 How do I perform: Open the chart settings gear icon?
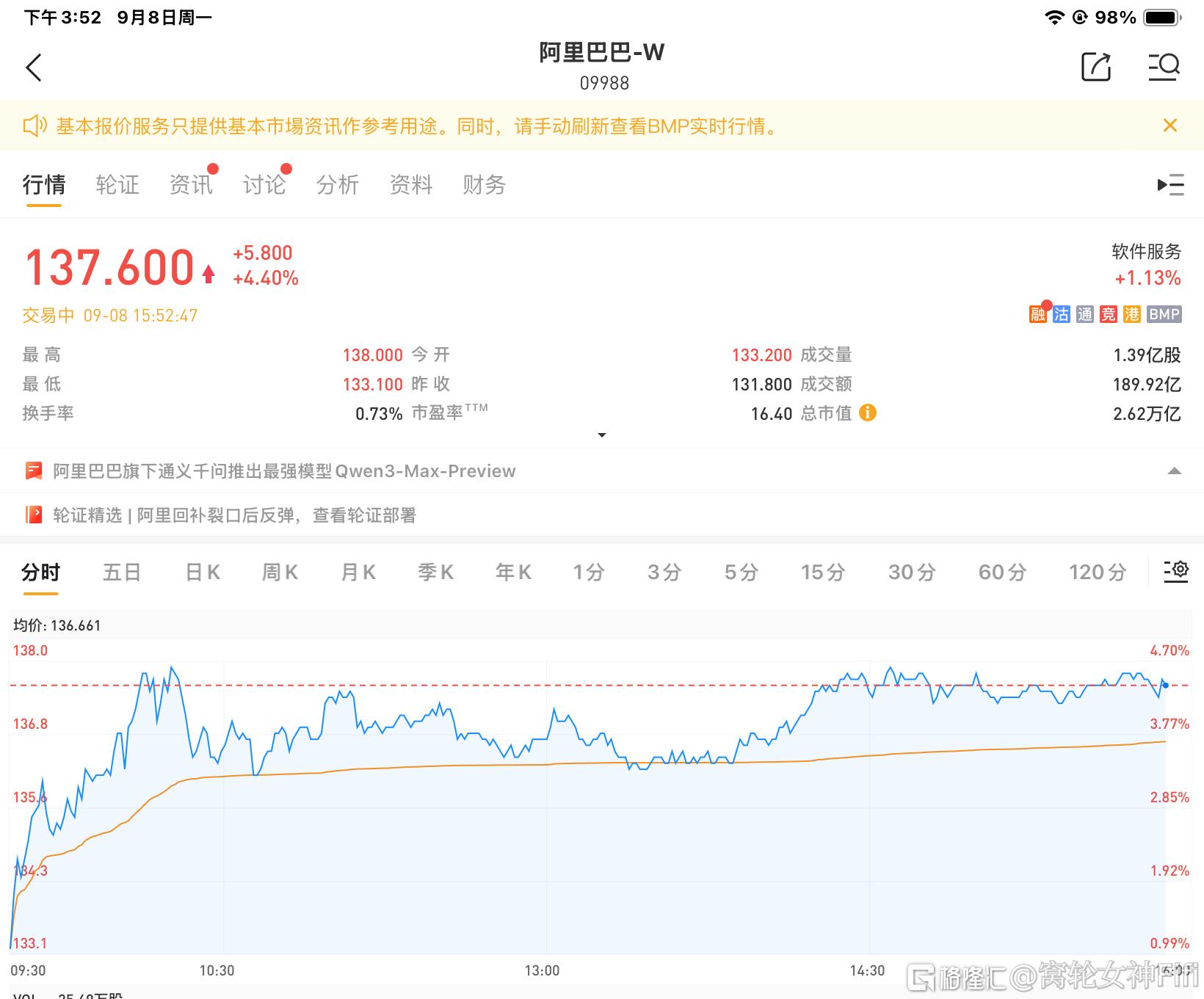coord(1176,571)
